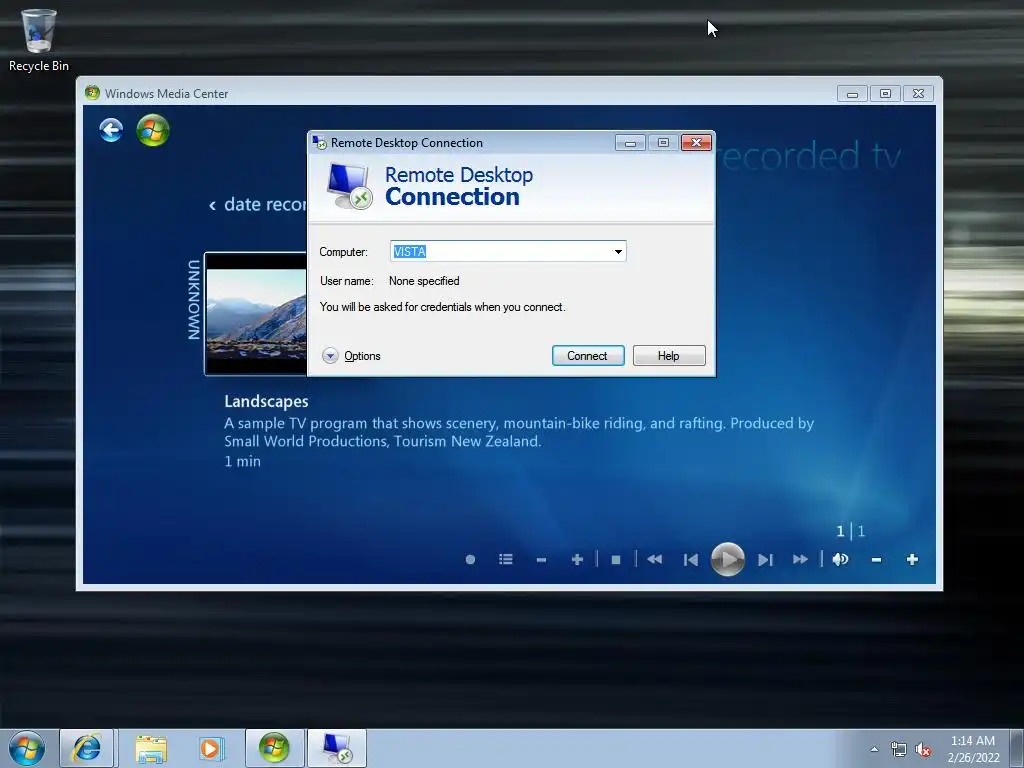
Task: Click the 1 min duration text
Action: pyautogui.click(x=242, y=461)
